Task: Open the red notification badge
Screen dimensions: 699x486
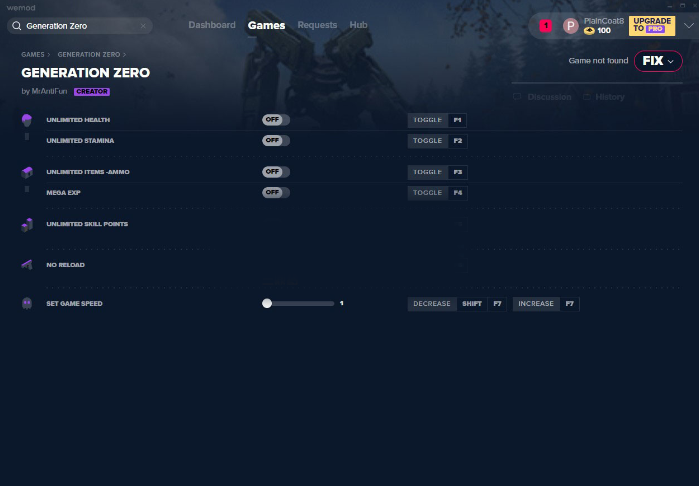Action: click(x=546, y=26)
